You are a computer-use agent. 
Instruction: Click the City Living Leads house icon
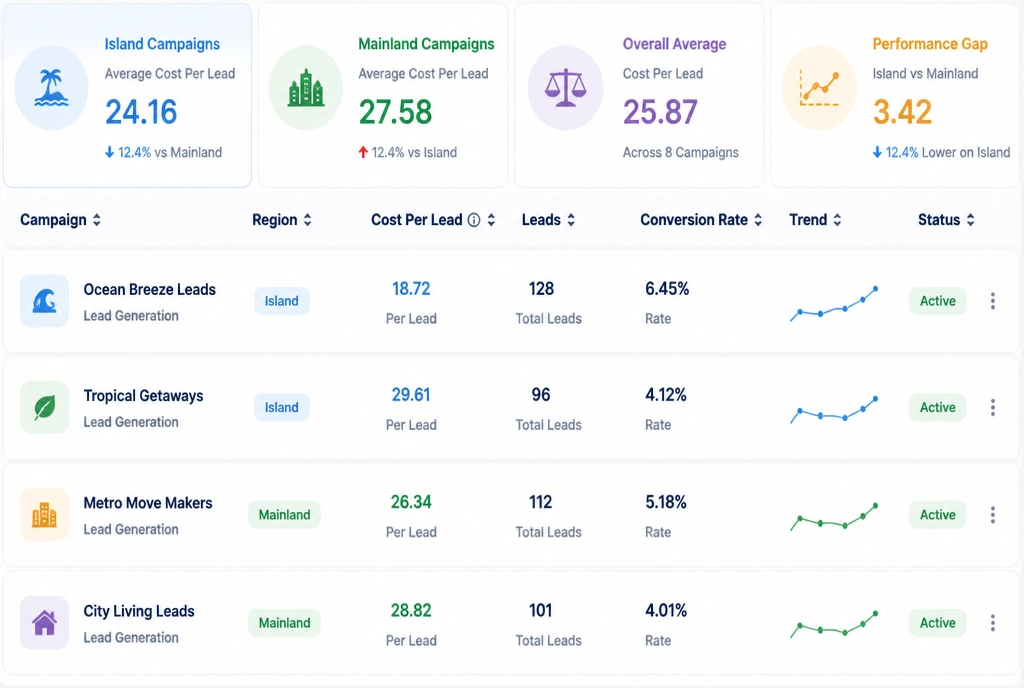(44, 623)
